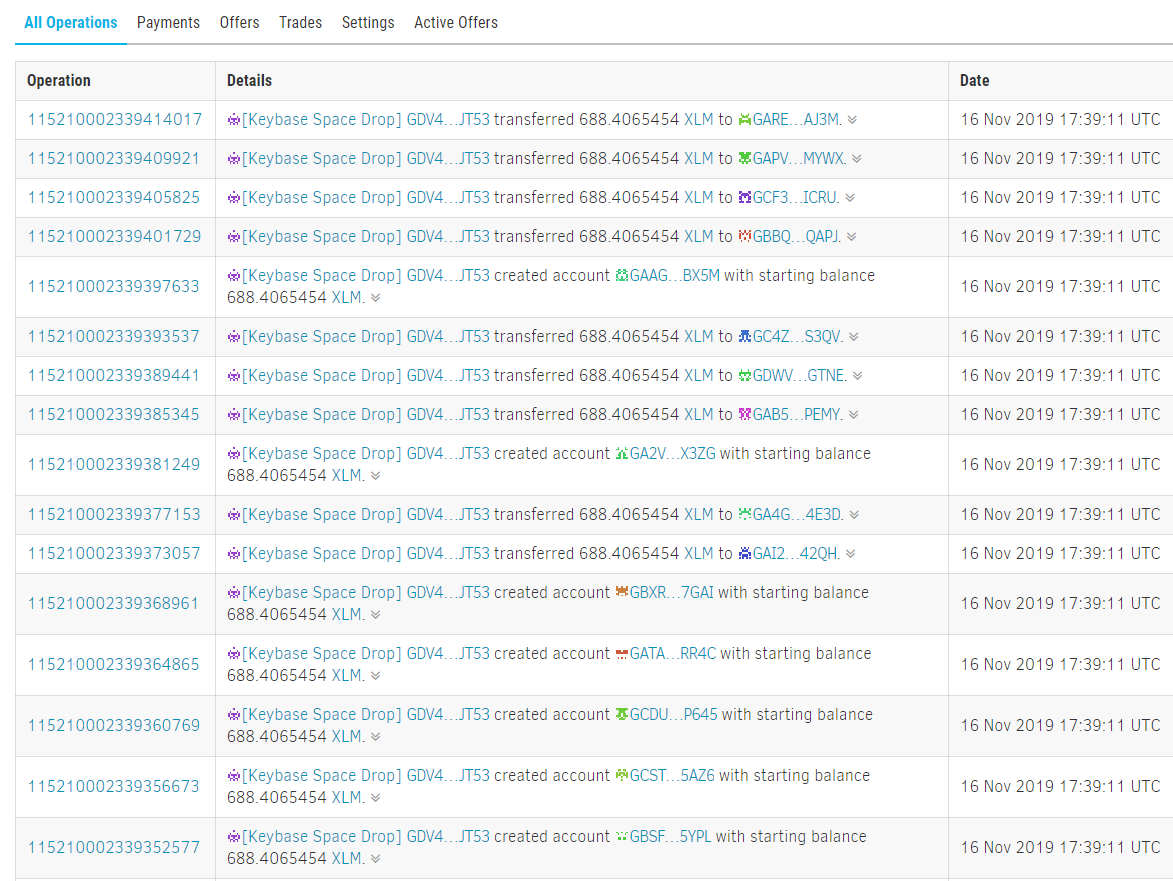Open account link GATA…RR4C
1173x881 pixels.
tap(673, 654)
